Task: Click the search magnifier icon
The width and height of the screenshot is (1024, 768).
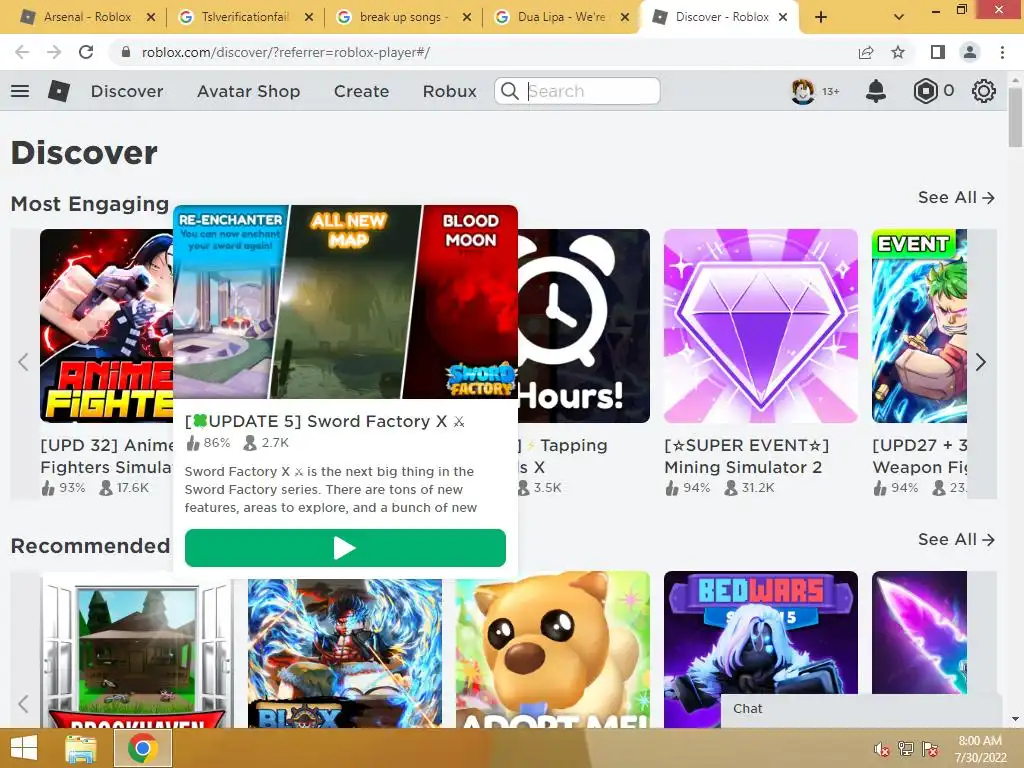Action: (509, 91)
